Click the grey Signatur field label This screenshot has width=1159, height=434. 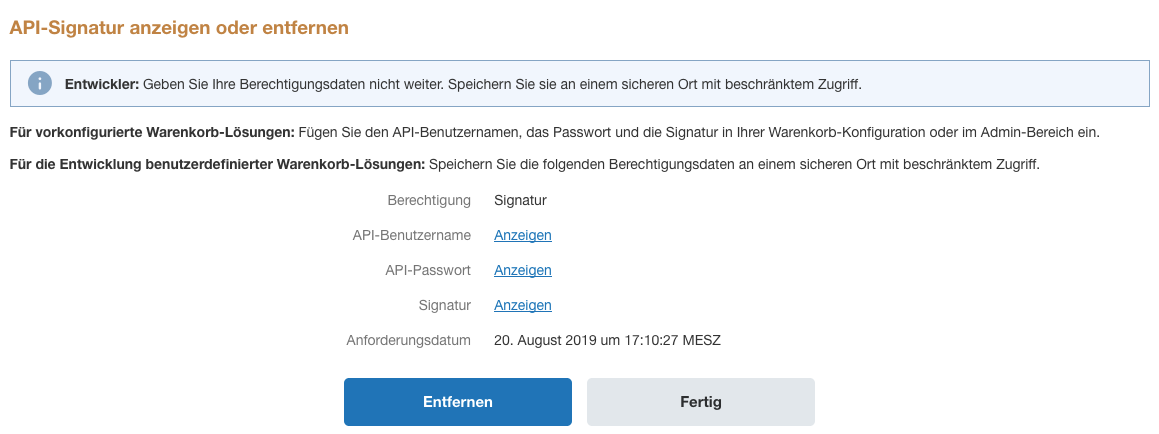pyautogui.click(x=444, y=305)
